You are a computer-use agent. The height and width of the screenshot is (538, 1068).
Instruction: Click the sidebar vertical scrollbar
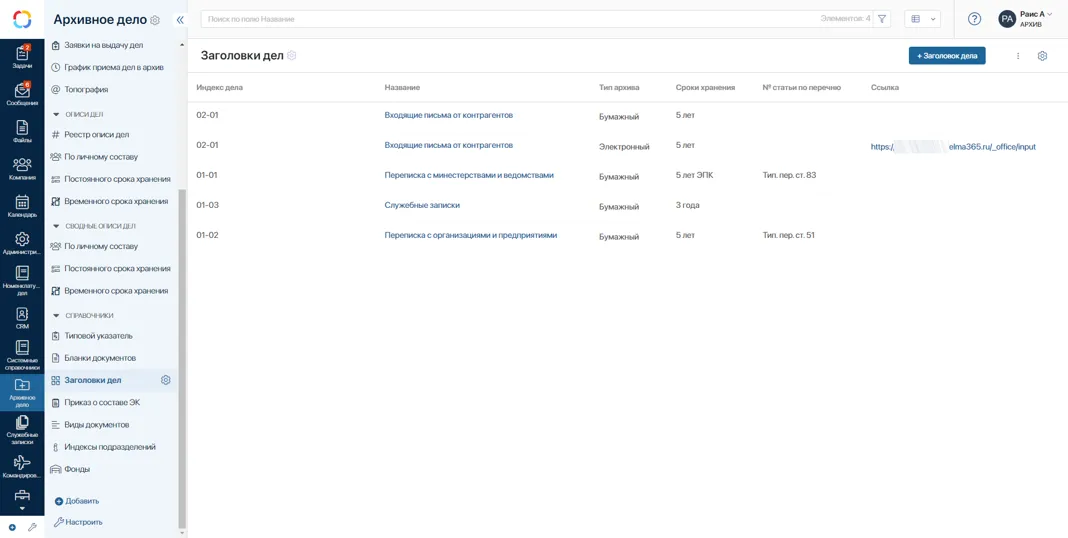182,350
